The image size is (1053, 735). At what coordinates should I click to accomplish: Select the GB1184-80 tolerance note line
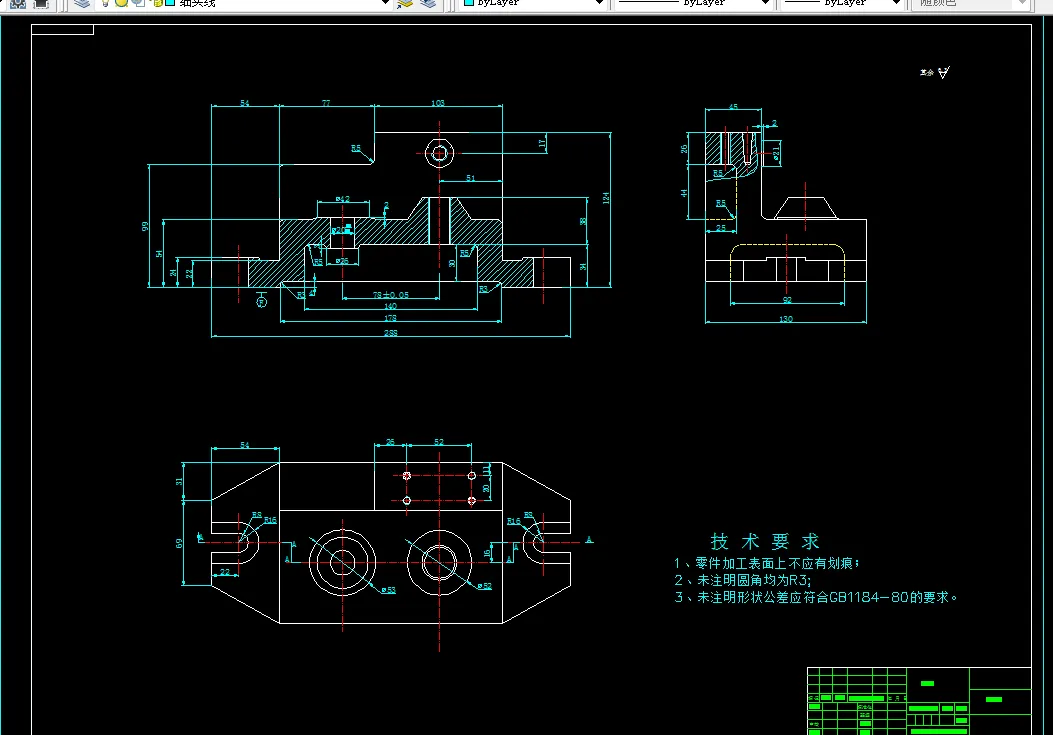point(815,597)
